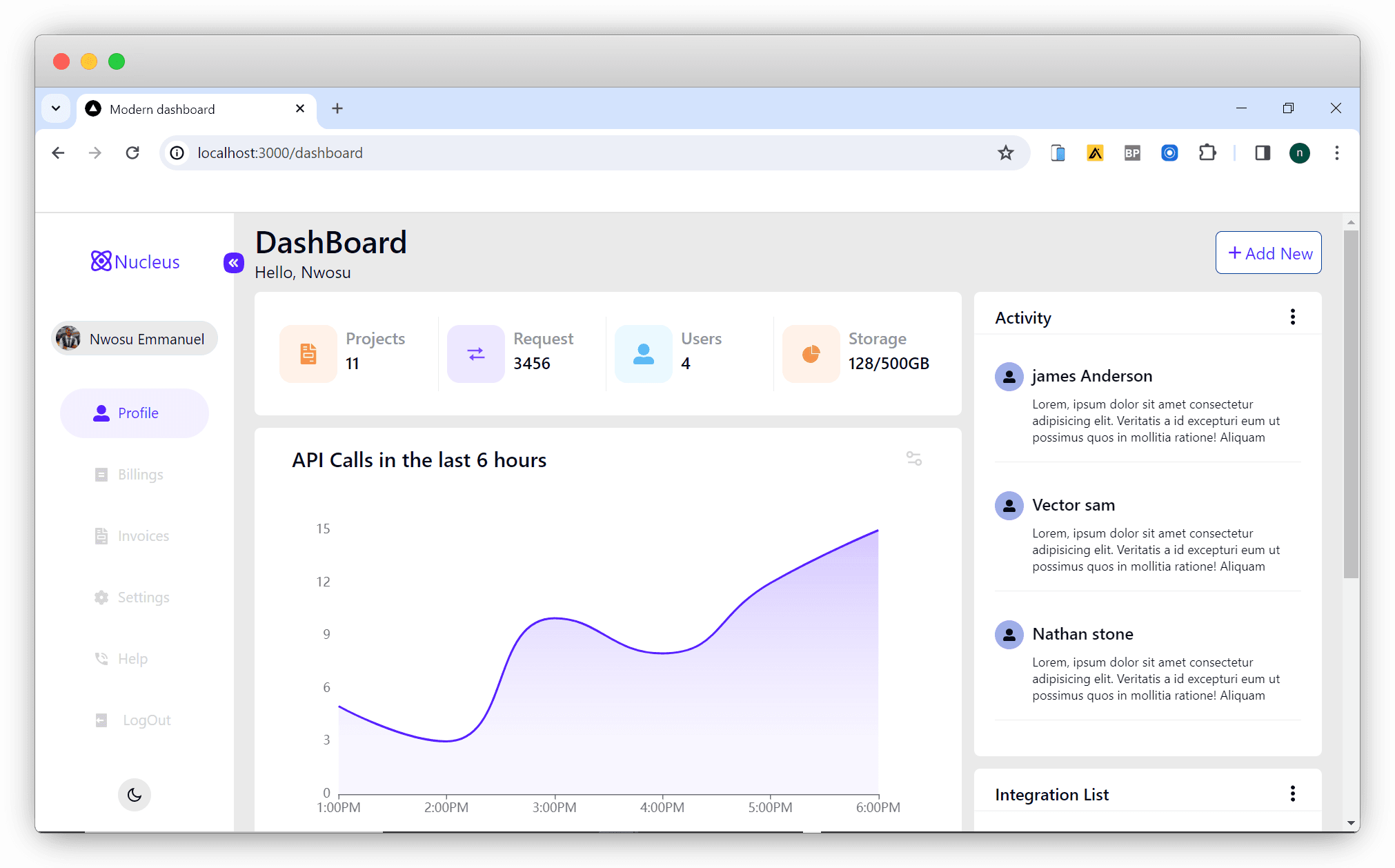
Task: Click the orange Projects document icon
Action: click(308, 354)
